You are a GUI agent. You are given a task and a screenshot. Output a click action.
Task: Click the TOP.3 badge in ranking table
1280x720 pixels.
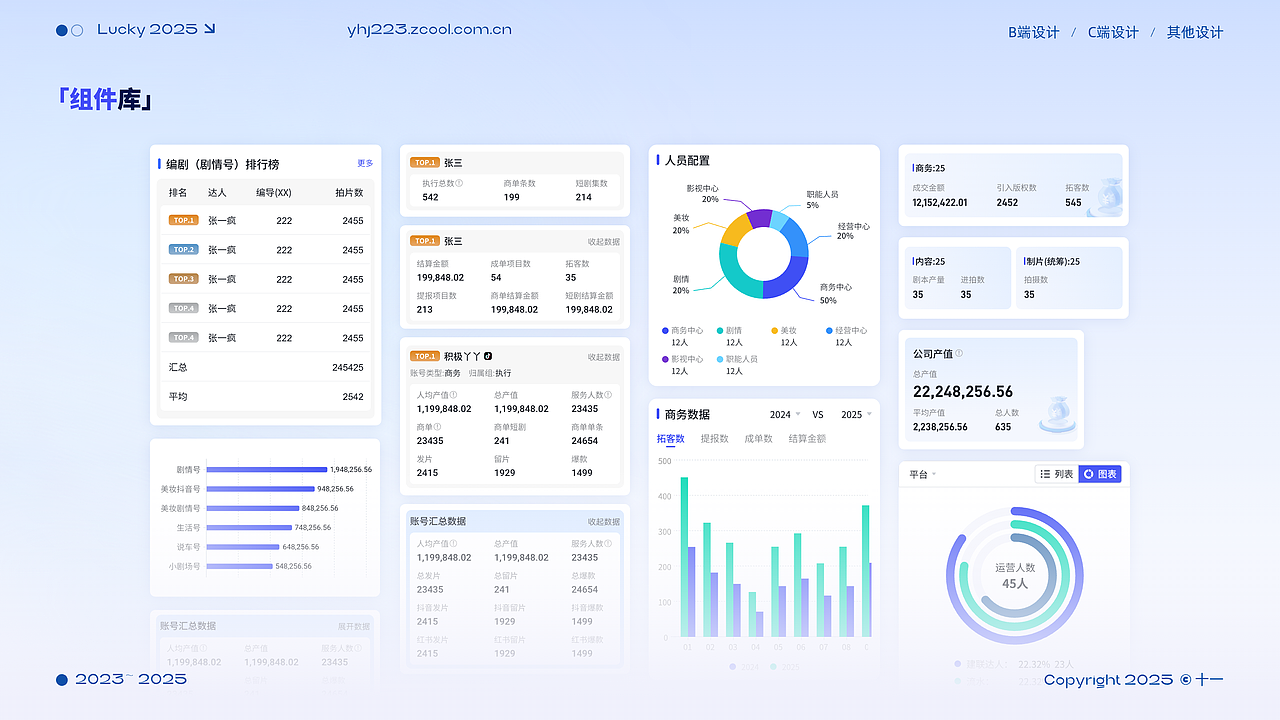click(184, 279)
